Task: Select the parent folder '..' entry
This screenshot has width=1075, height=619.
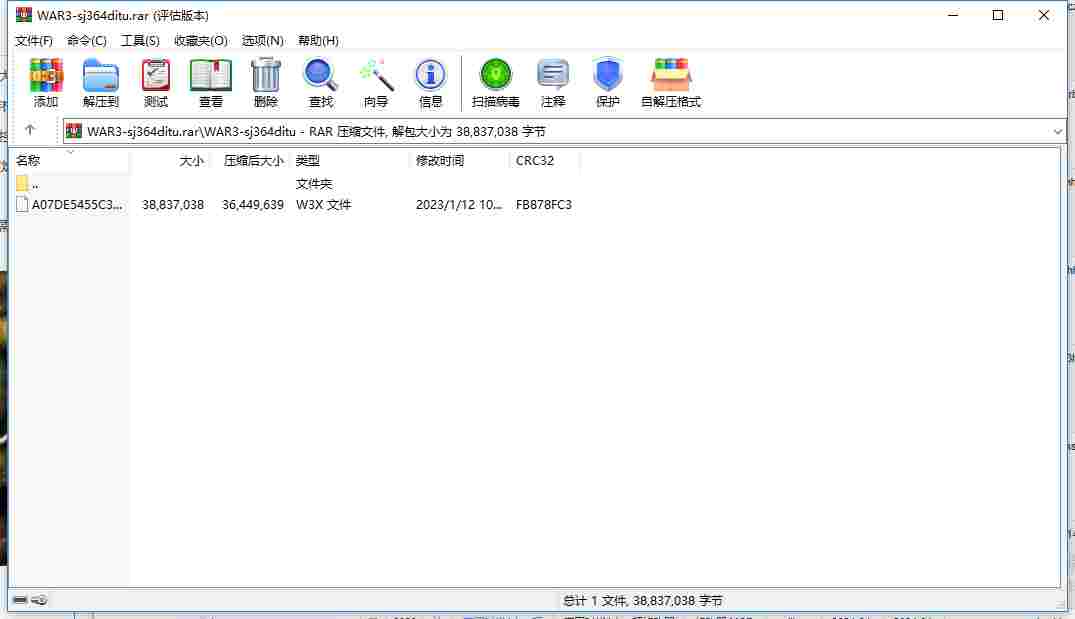Action: (27, 184)
